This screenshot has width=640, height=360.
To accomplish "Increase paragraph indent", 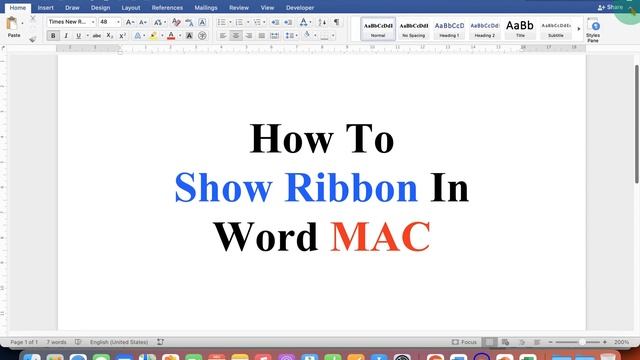I will (288, 22).
